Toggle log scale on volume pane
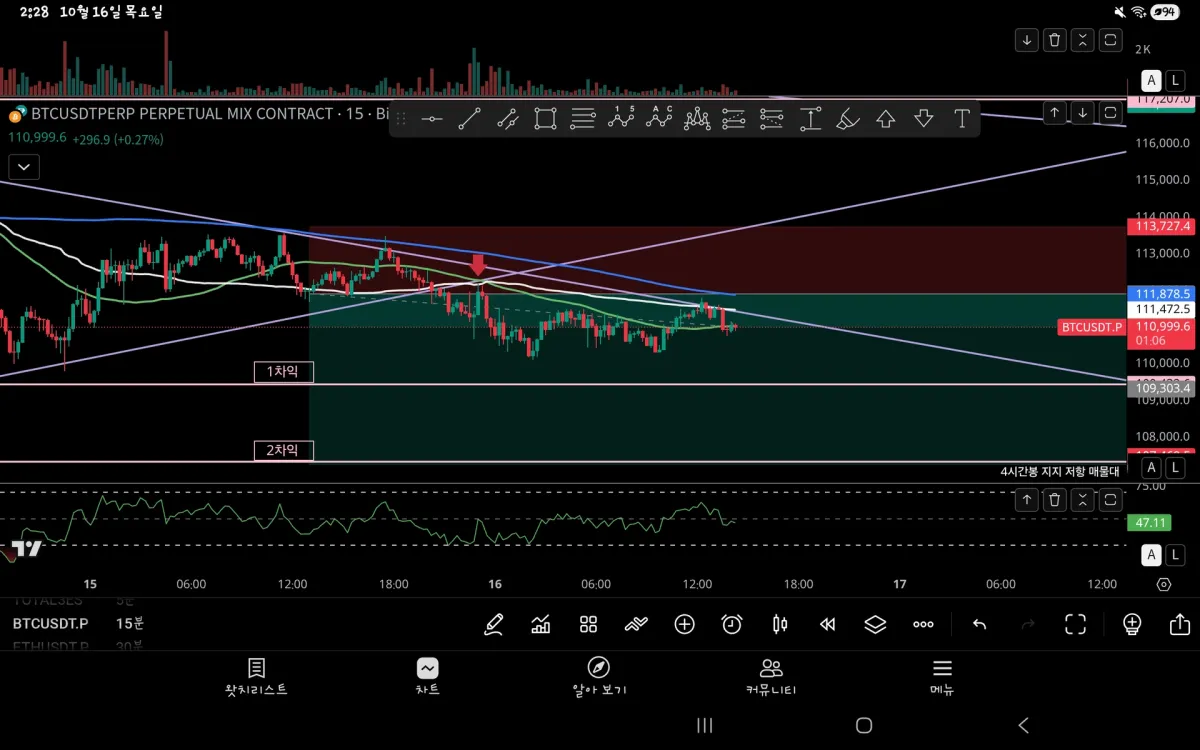The height and width of the screenshot is (750, 1200). click(1175, 81)
